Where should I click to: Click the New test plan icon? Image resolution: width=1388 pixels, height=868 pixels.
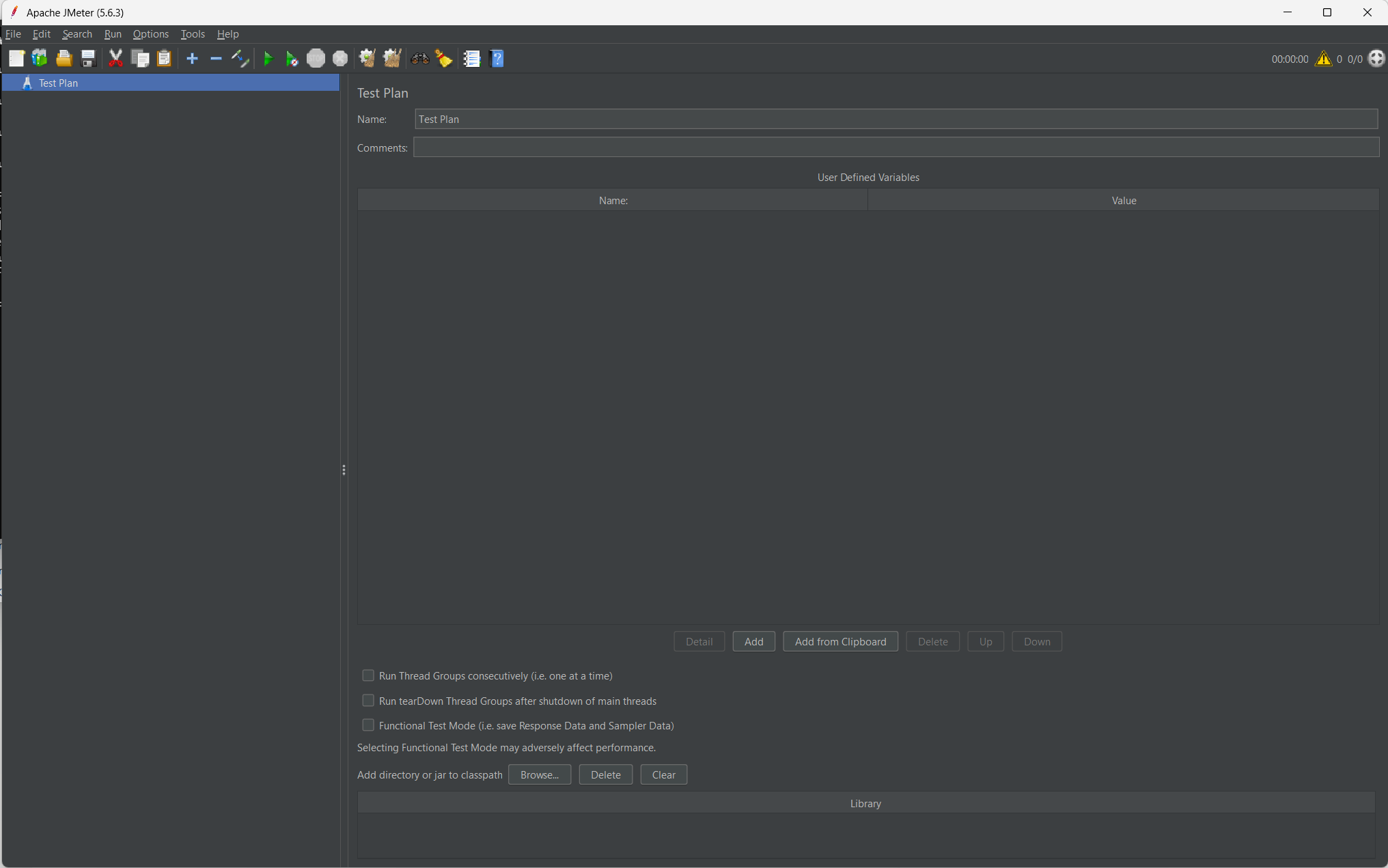[16, 59]
